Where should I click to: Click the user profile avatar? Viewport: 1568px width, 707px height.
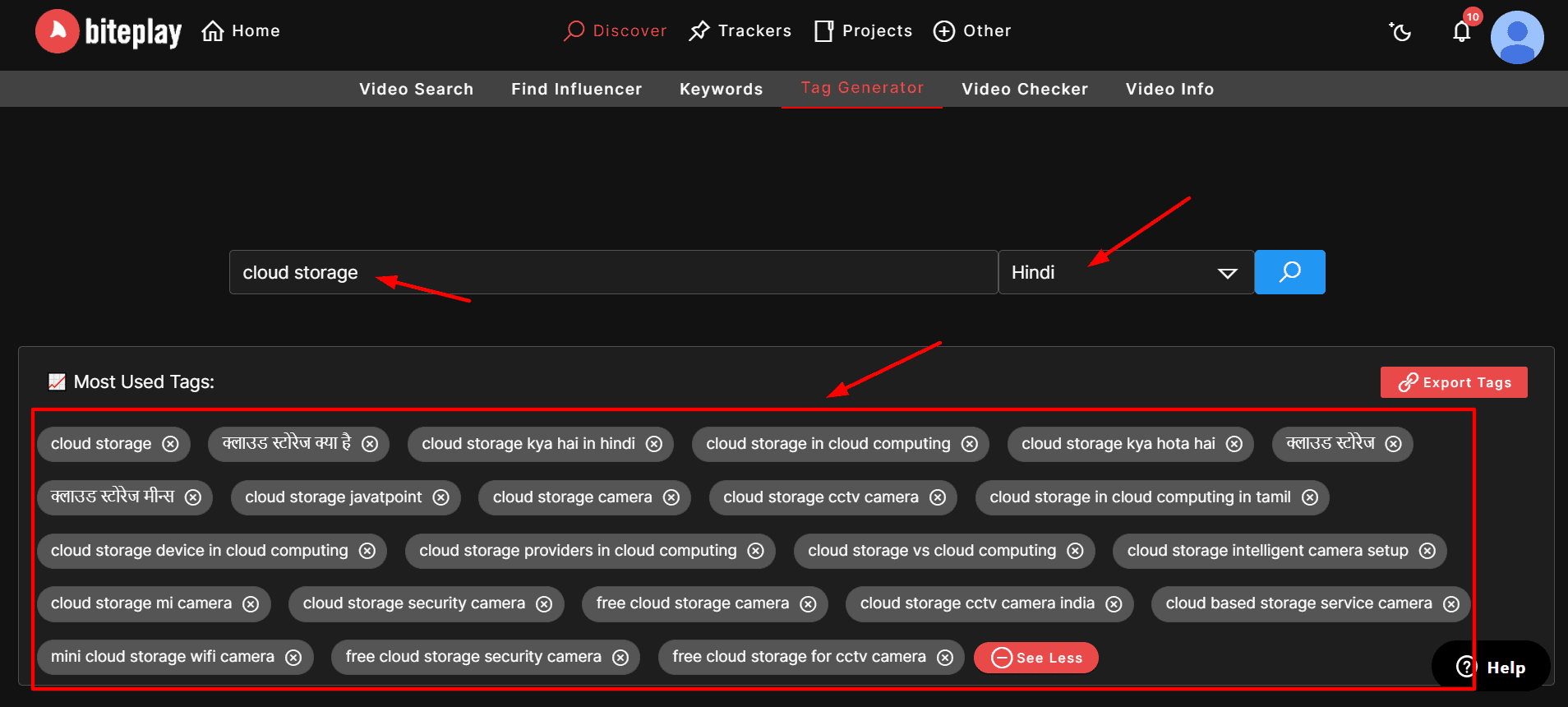[x=1516, y=37]
